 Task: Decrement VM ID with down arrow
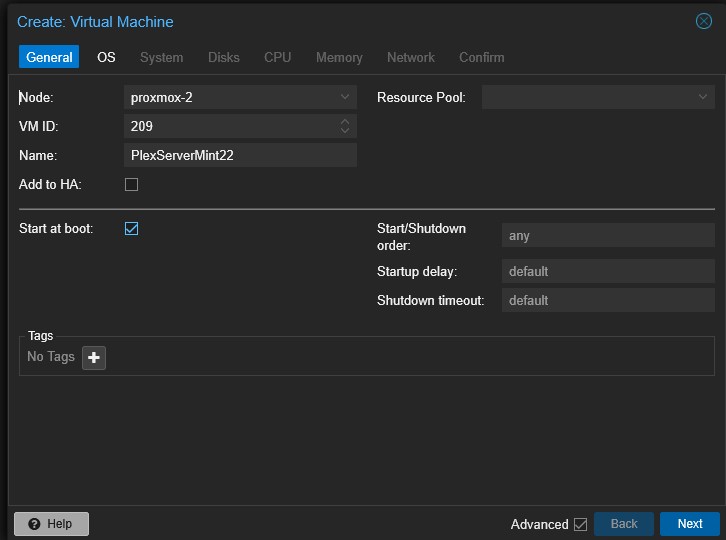point(344,131)
